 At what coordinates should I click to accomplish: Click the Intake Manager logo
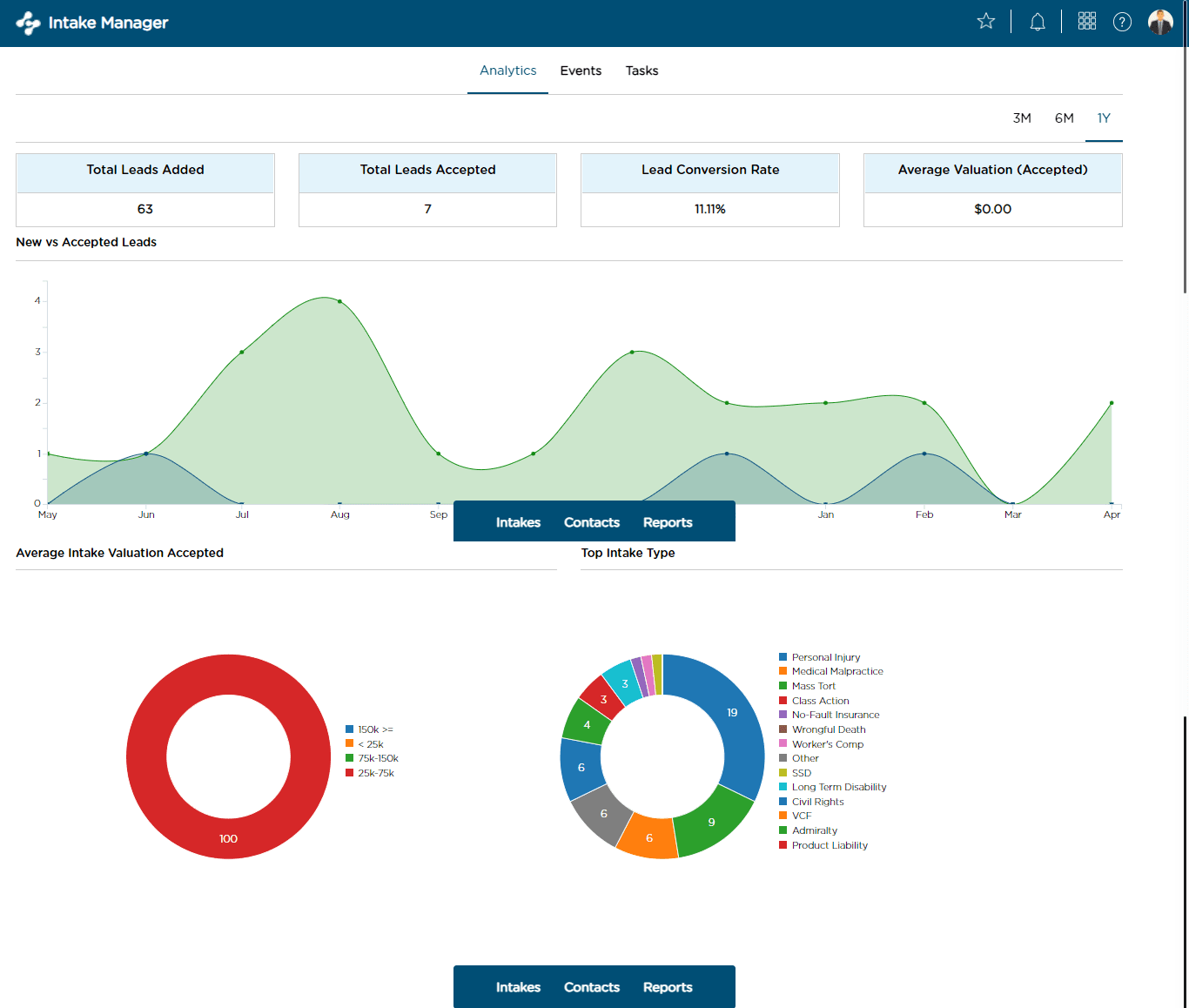point(91,23)
